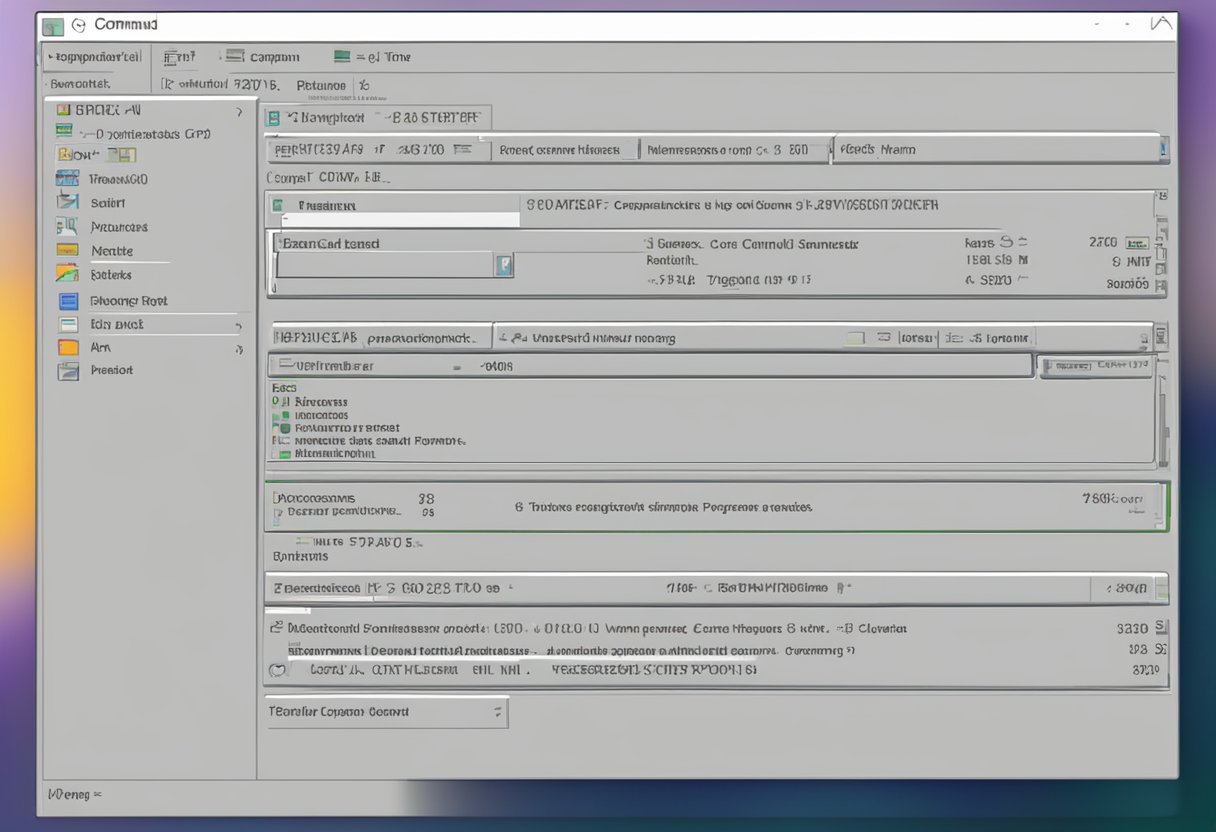
Task: Toggle the checkbox starting the Dlcoentroutd row
Action: (x=276, y=629)
